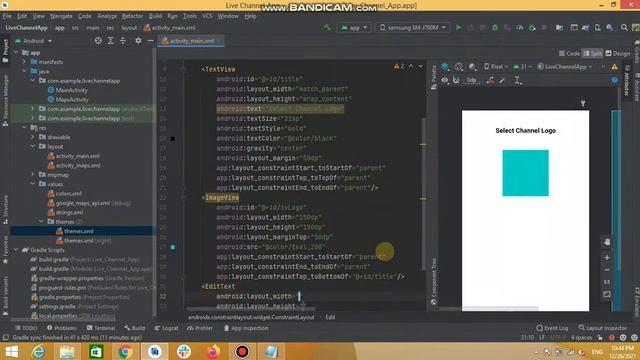Toggle view options eye icon
This screenshot has height=360, width=640.
click(444, 80)
